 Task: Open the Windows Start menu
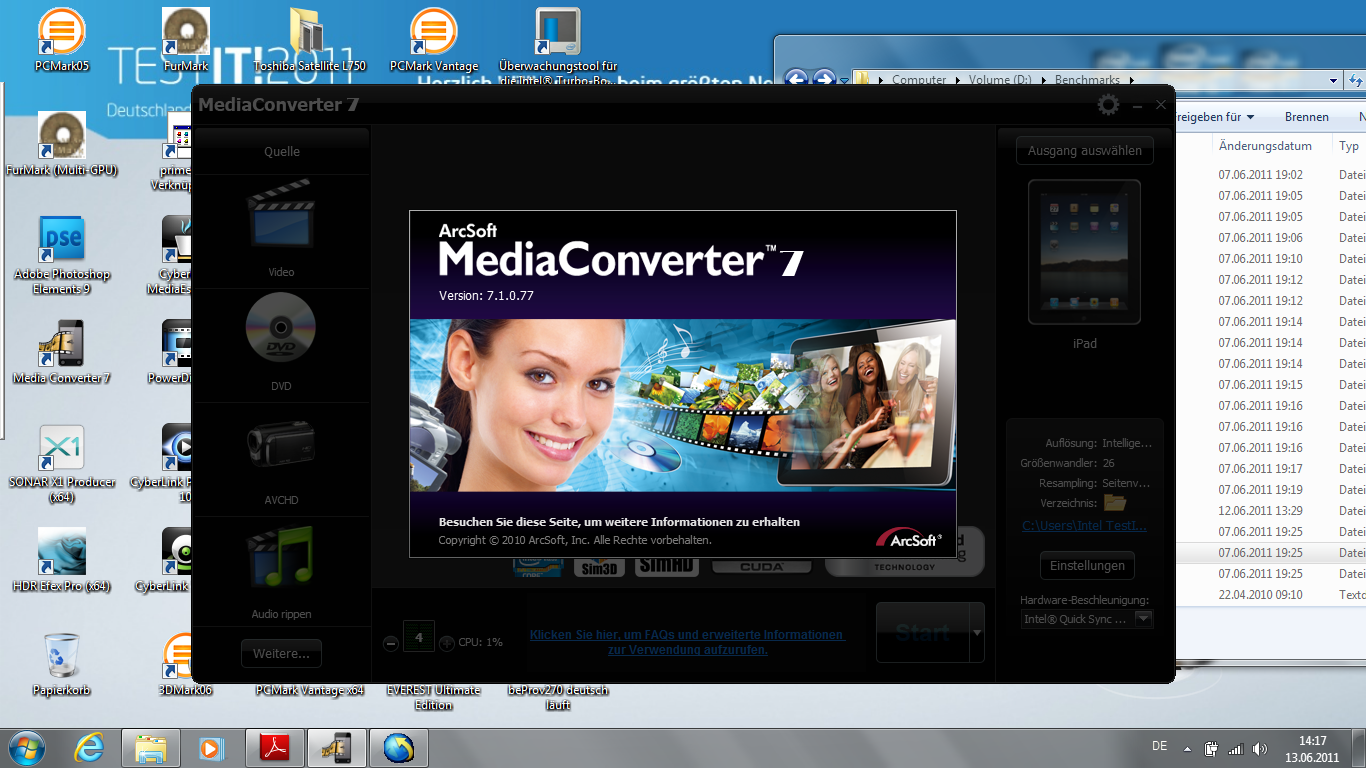click(26, 747)
